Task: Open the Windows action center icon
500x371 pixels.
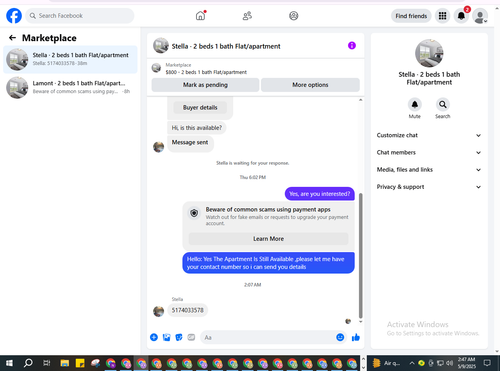Action: point(487,363)
